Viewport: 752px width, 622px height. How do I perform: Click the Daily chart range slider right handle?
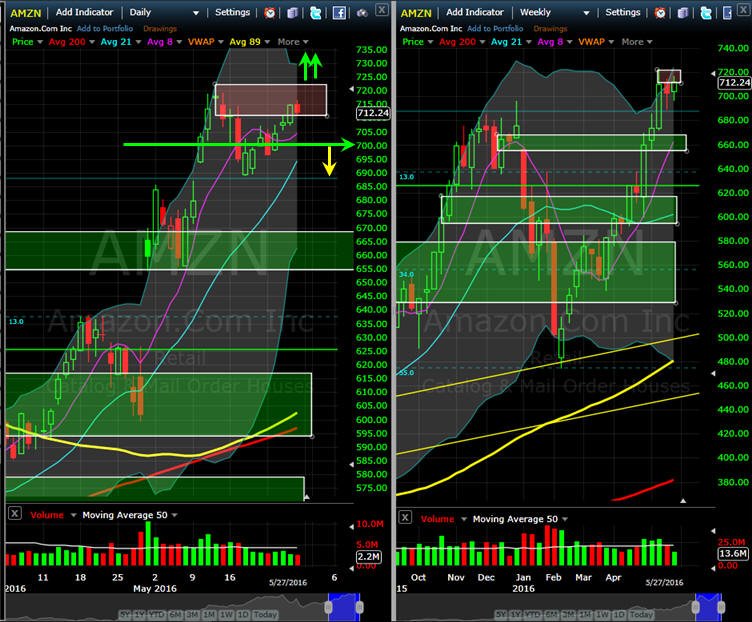coord(359,608)
